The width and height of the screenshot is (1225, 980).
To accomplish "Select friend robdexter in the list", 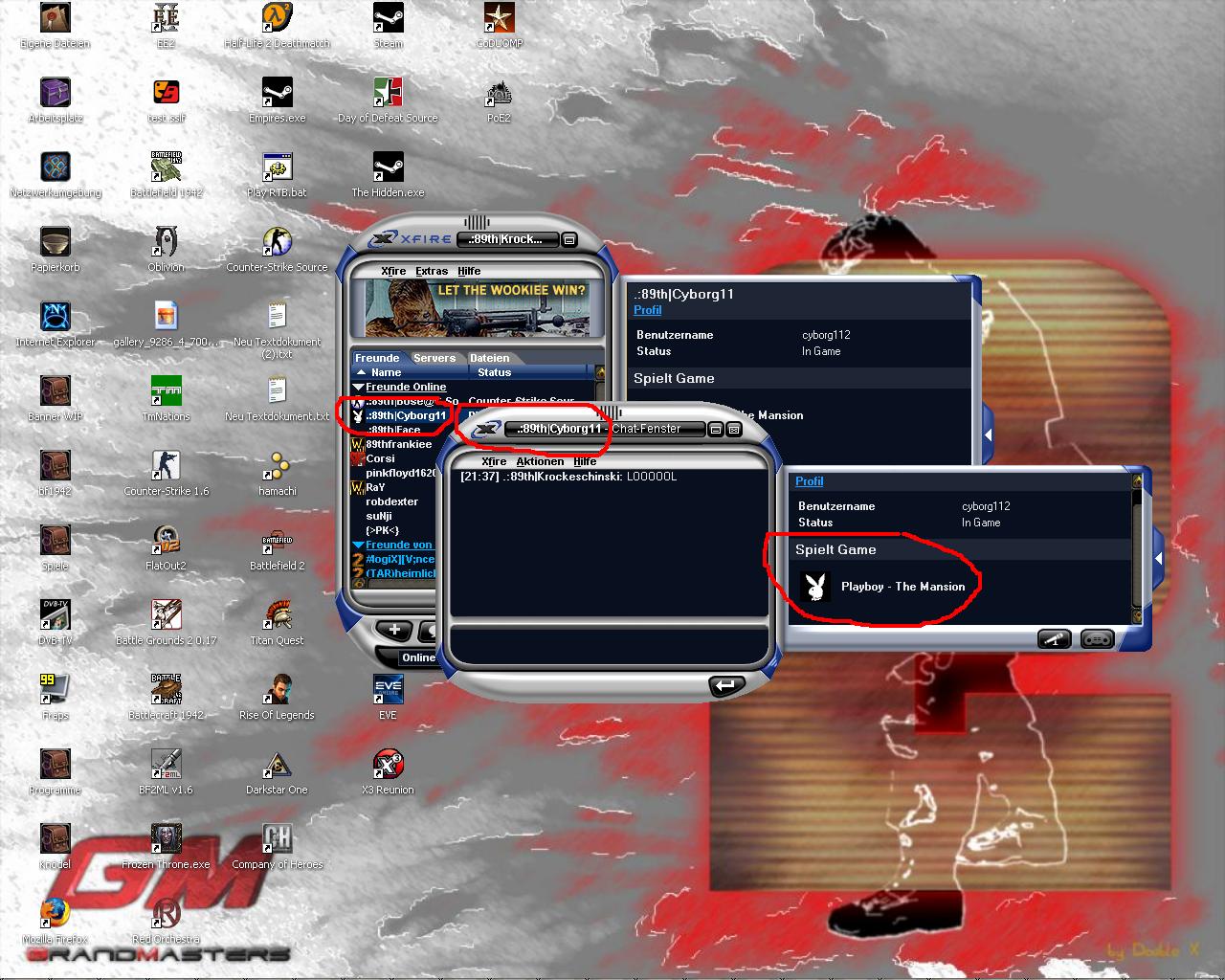I will pyautogui.click(x=391, y=501).
